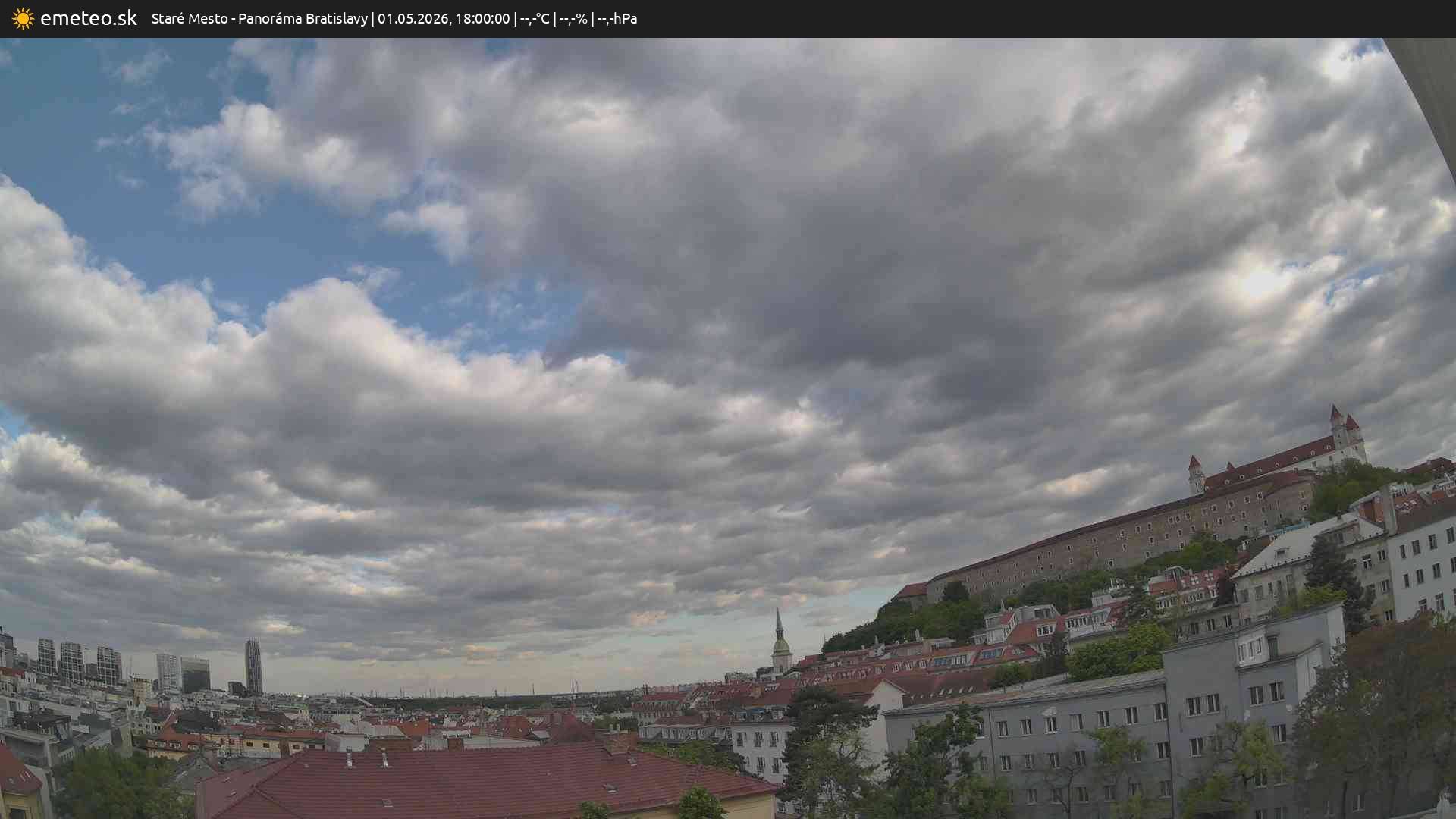Click the pressure reading '--,-hPa'
The image size is (1456, 819).
tap(617, 18)
